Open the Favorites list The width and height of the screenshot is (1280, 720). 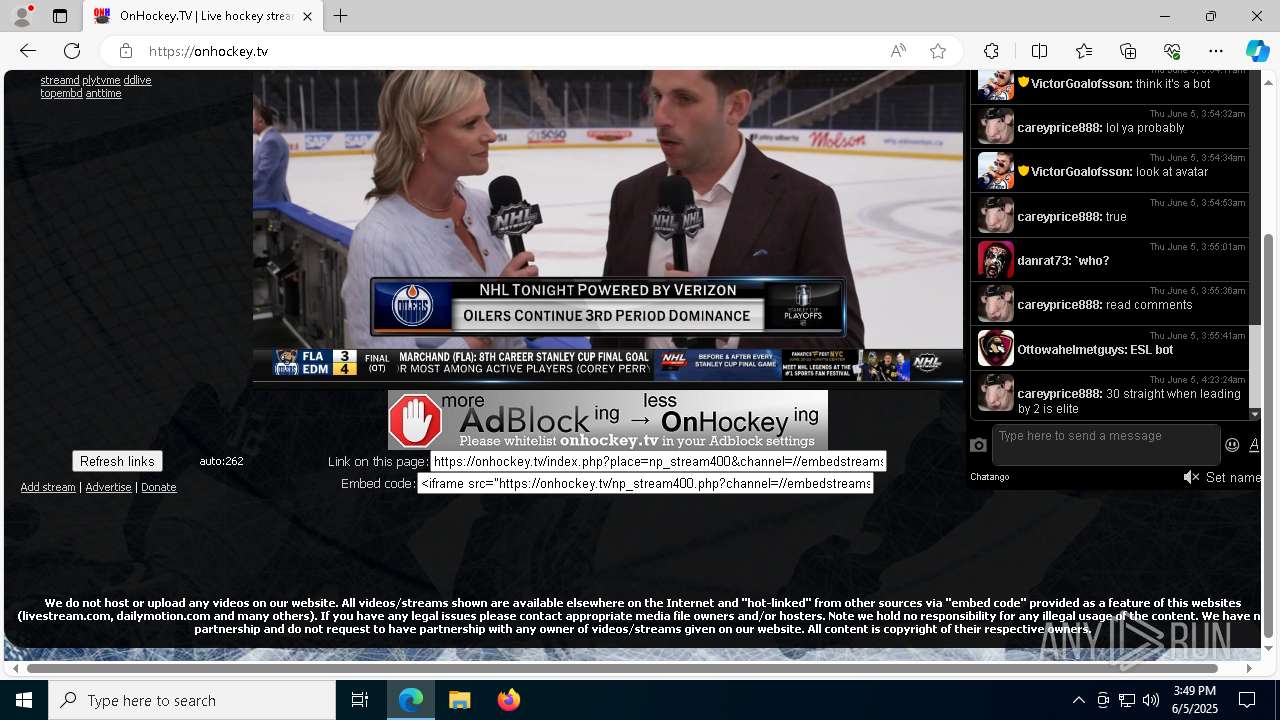tap(1084, 51)
